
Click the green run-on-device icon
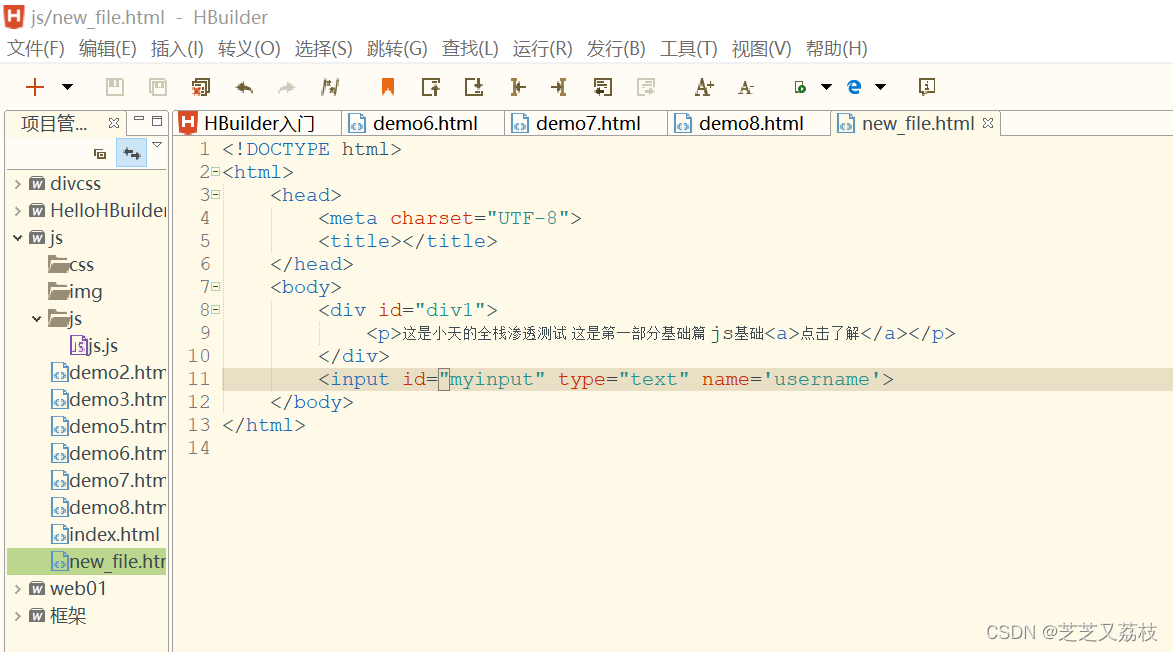[x=800, y=87]
